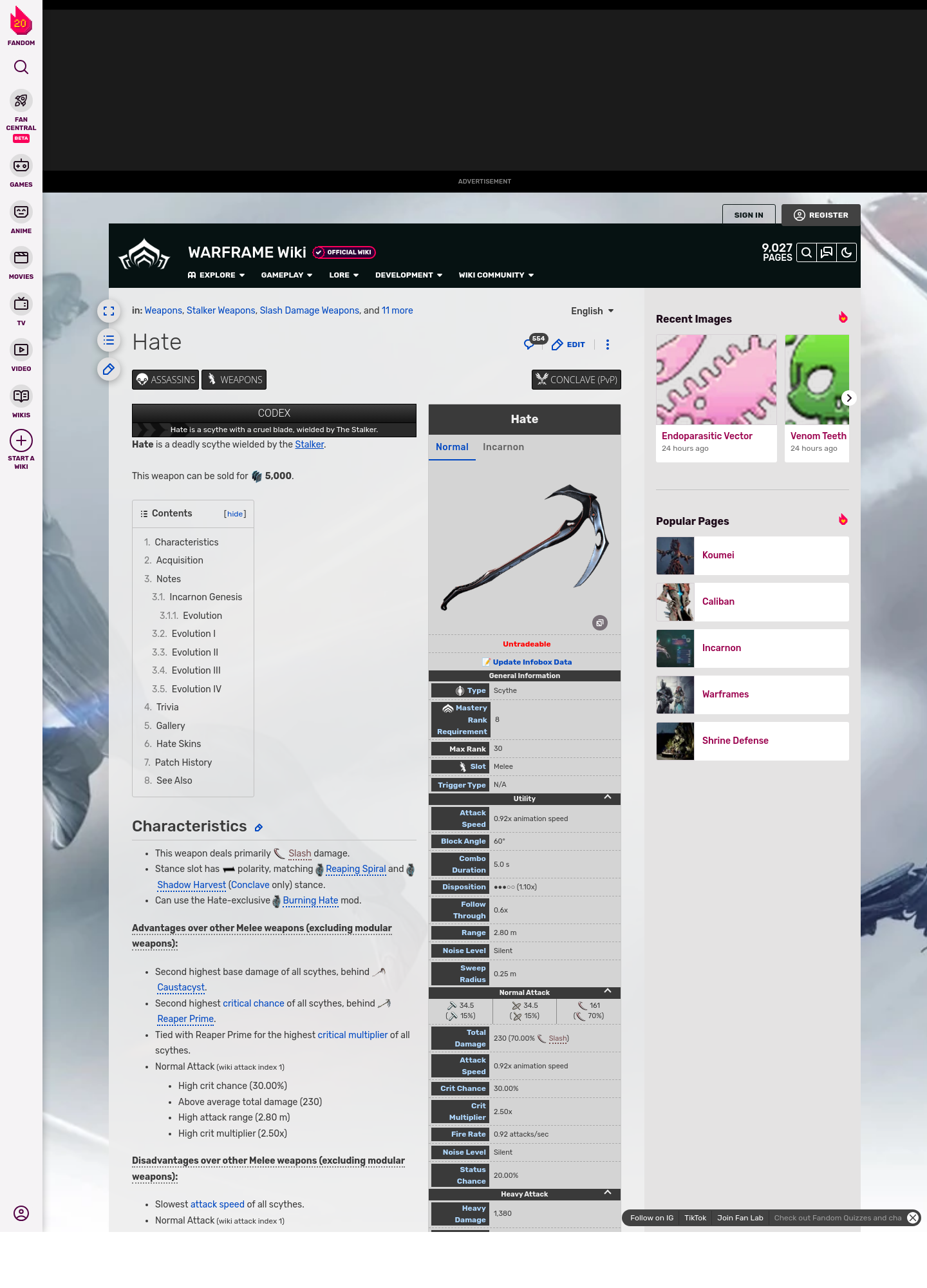
Task: Click the Warframe lotus logo
Action: coord(144,255)
